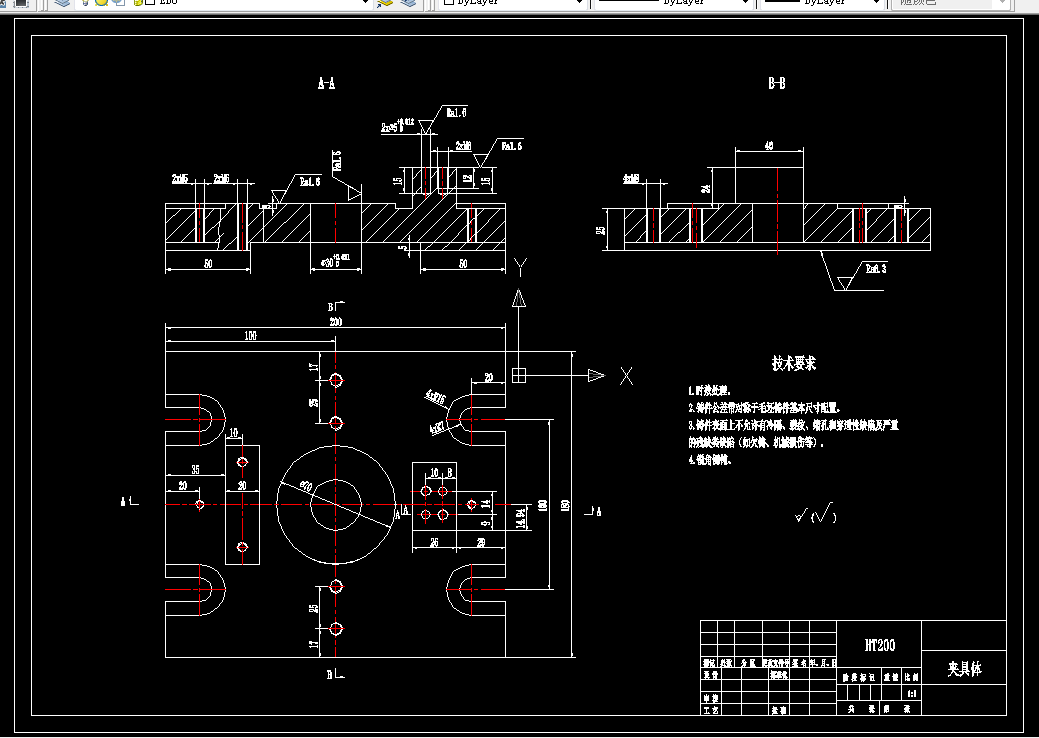Click Make Object's Layer Current icon
The height and width of the screenshot is (738, 1039).
385,3
